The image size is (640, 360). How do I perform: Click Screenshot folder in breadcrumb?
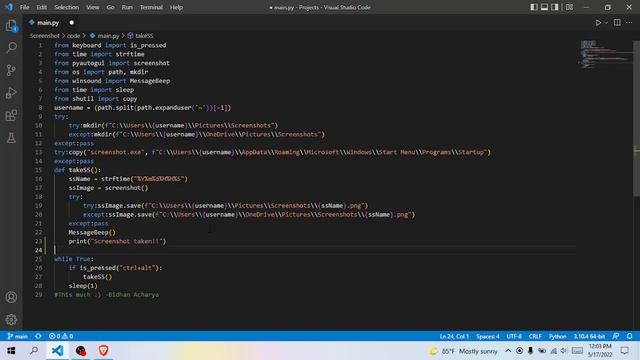[44, 36]
